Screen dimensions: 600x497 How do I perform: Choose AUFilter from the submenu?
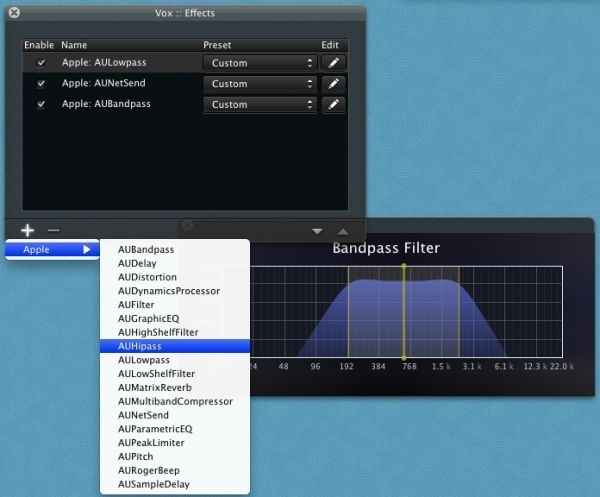point(175,305)
